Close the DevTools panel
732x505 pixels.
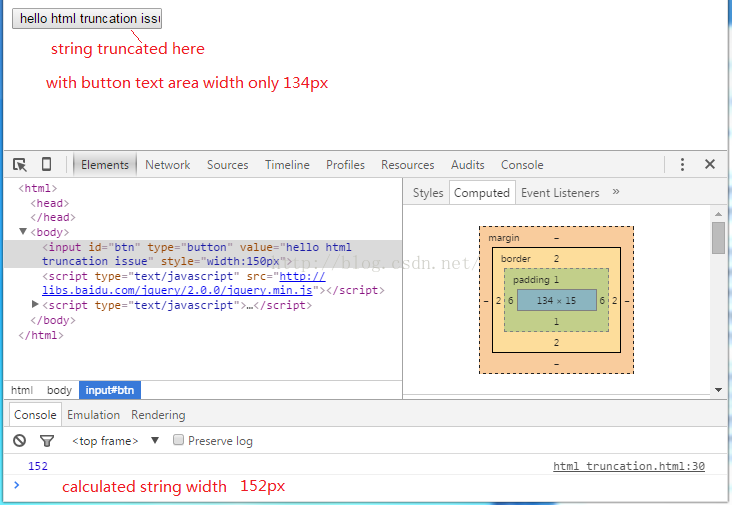click(x=710, y=164)
